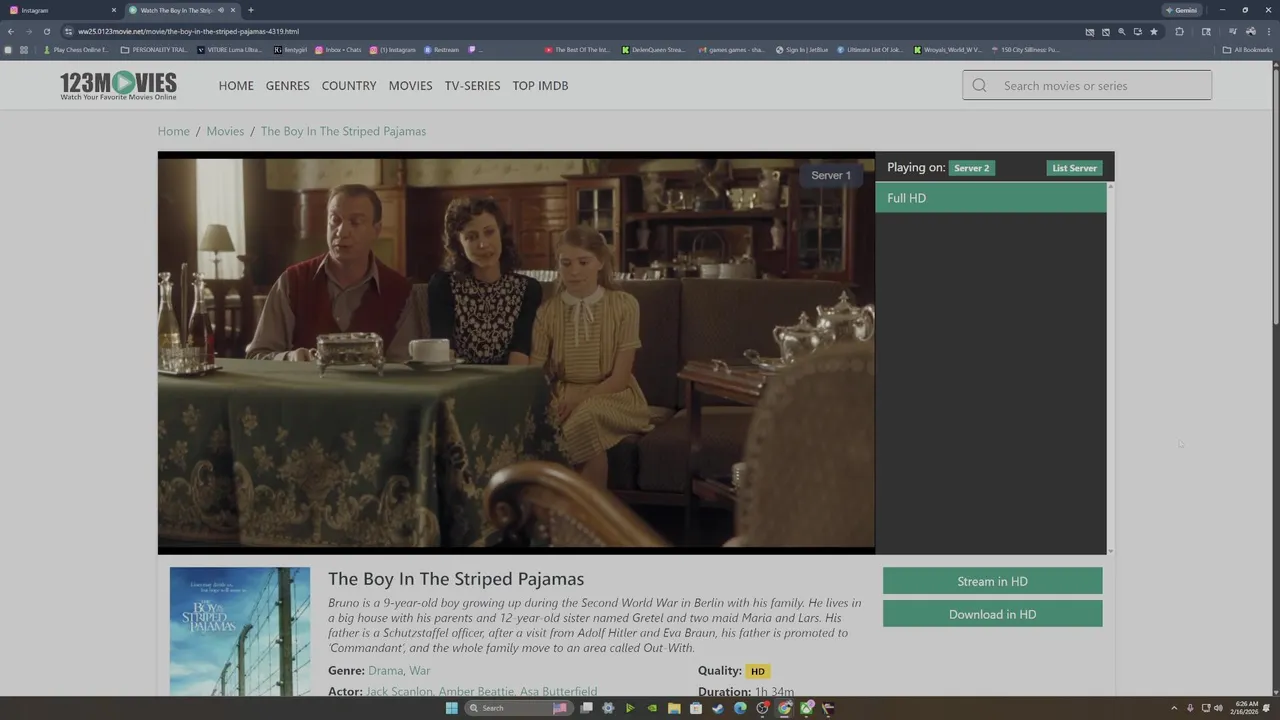
Task: Click the search magnifier icon in site search
Action: coord(979,86)
